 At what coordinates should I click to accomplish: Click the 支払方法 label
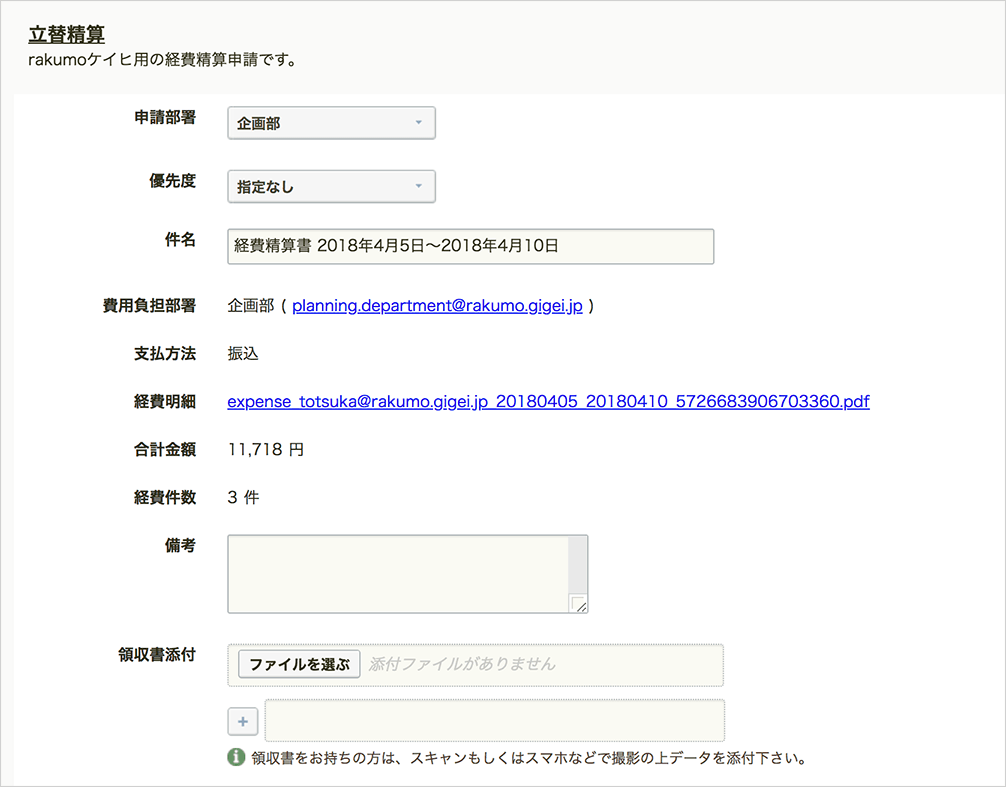165,354
